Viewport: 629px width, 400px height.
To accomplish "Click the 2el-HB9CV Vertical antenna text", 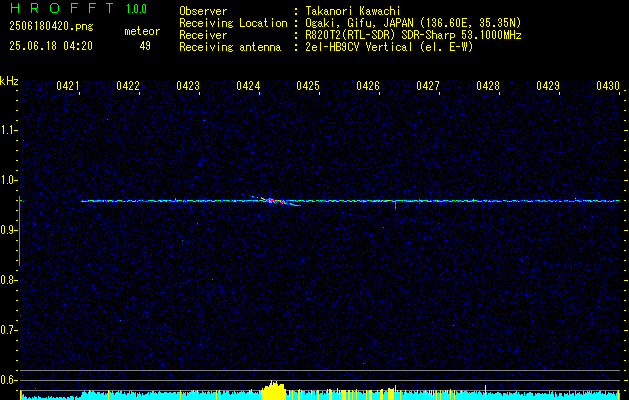I will click(x=389, y=47).
